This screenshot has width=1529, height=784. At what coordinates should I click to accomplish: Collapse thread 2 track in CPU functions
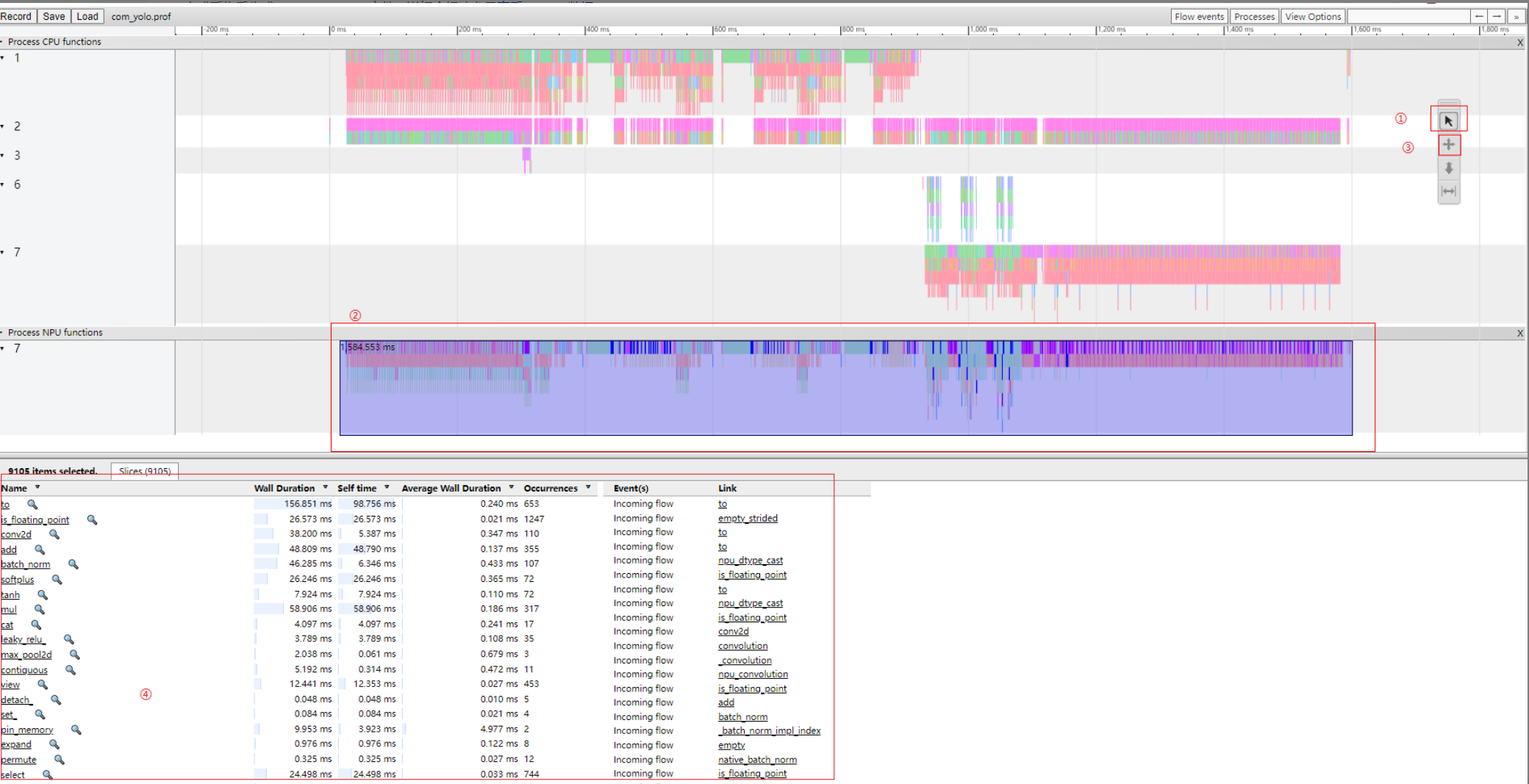(x=2, y=126)
